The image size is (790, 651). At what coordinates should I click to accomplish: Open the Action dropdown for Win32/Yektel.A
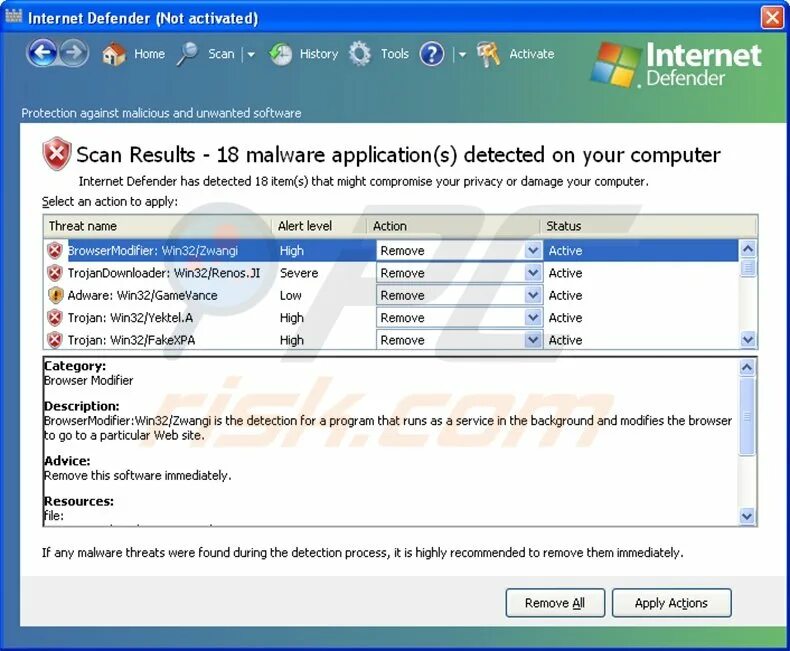533,317
